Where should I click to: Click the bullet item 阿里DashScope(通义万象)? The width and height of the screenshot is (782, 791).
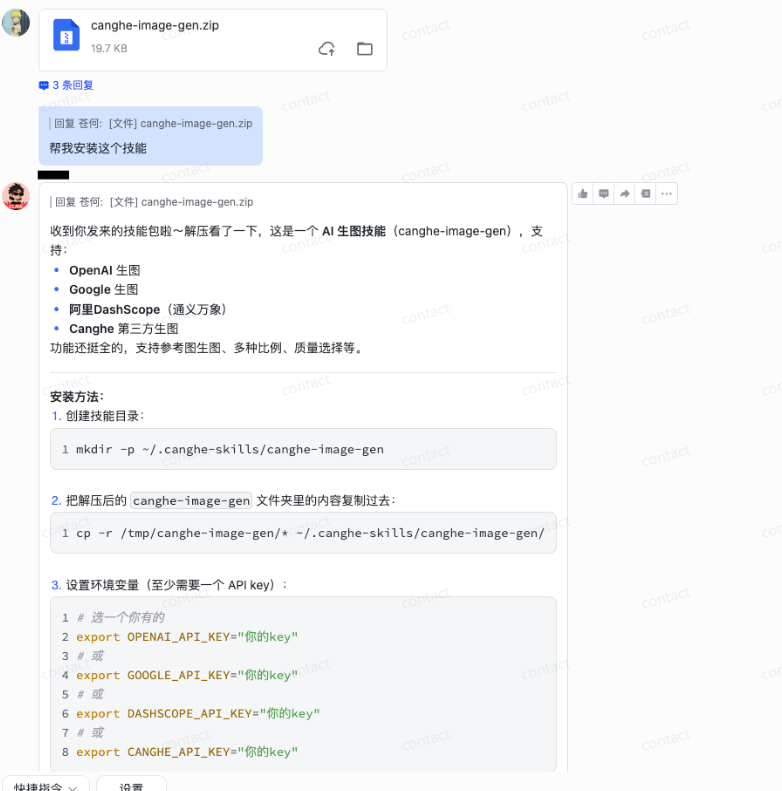[x=148, y=309]
